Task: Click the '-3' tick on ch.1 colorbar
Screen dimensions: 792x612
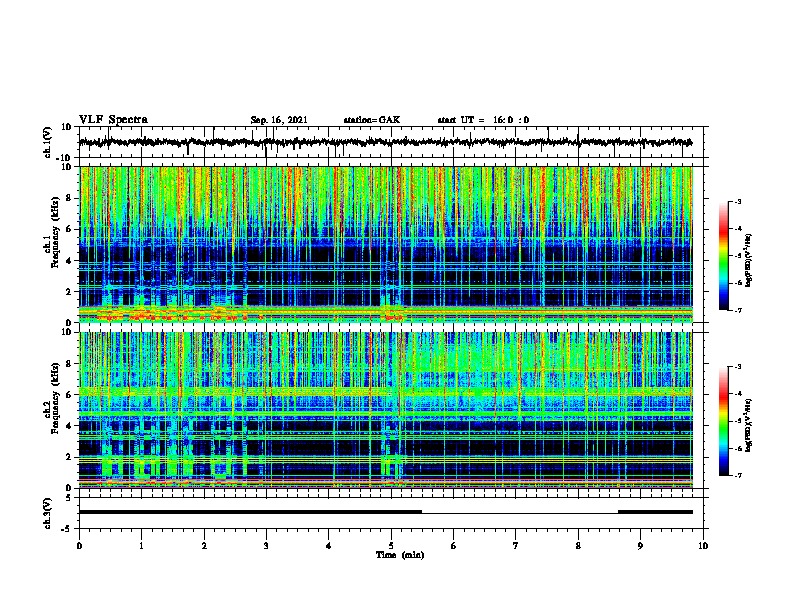Action: coord(737,201)
